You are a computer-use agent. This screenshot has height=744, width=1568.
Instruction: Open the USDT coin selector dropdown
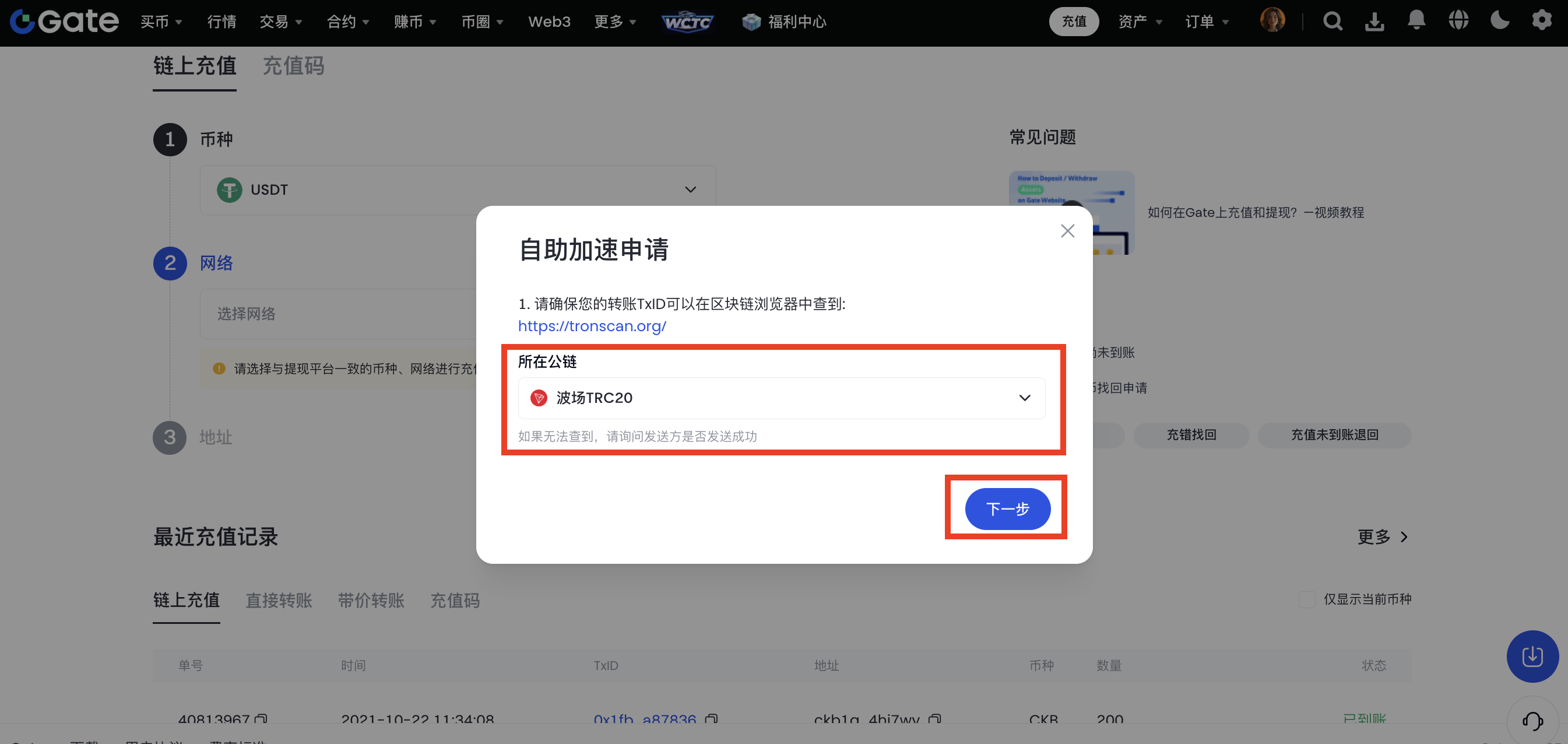tap(458, 190)
